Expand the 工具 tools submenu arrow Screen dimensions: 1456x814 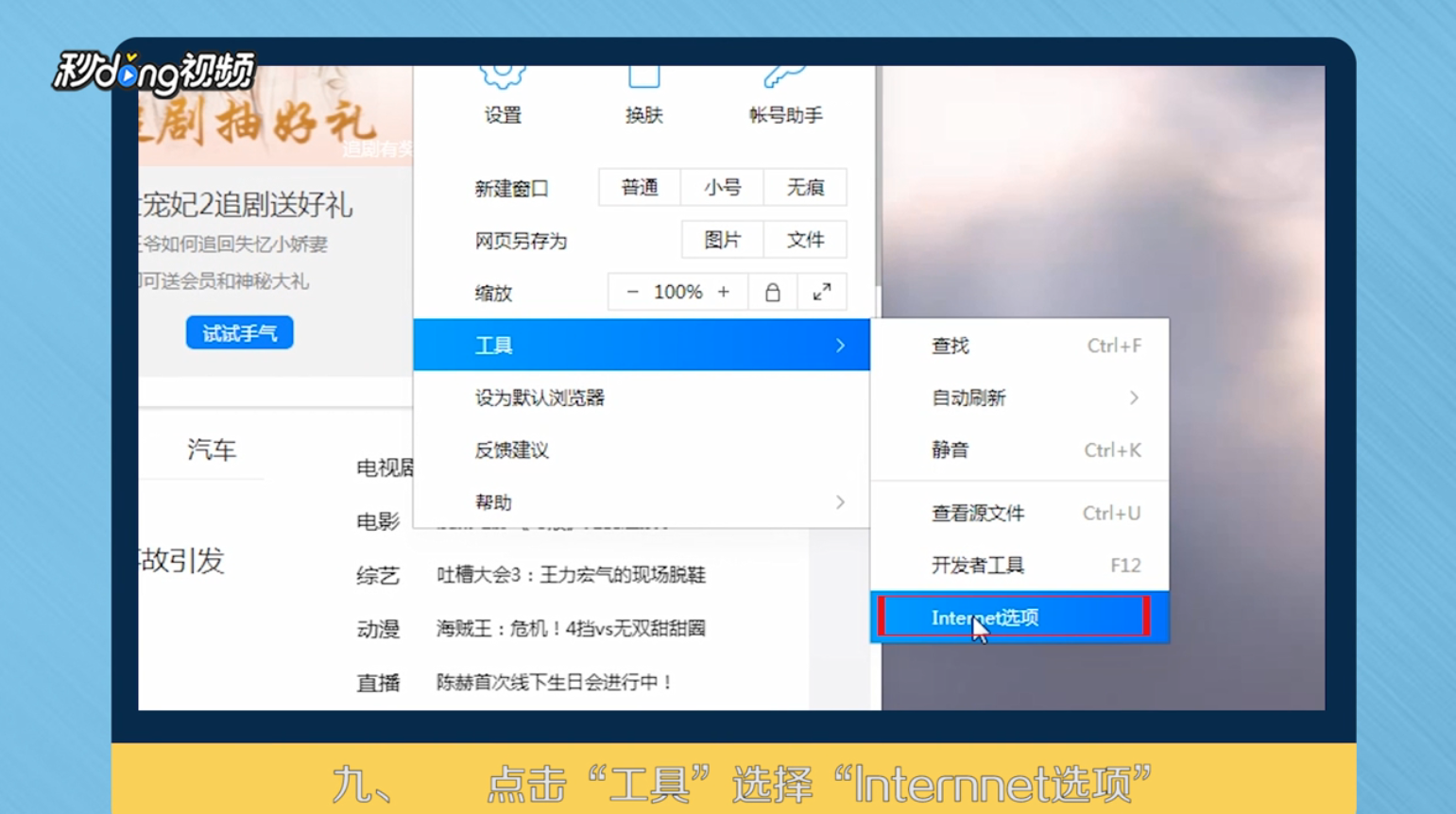[840, 345]
